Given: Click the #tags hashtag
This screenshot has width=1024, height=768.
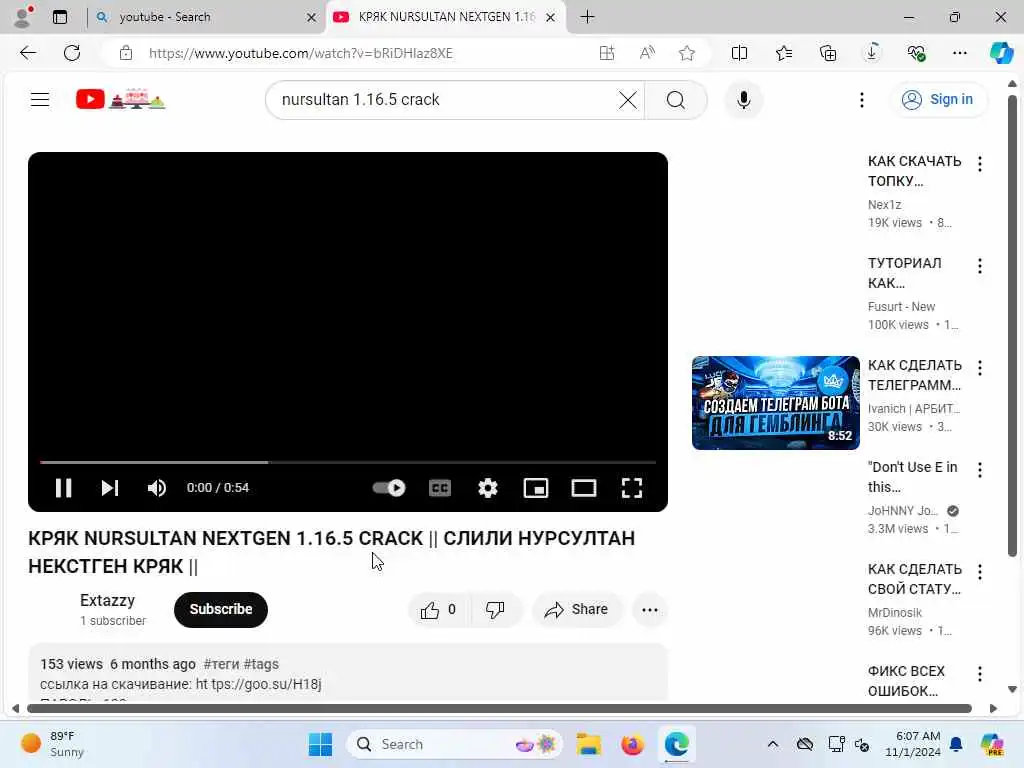Looking at the screenshot, I should click(x=261, y=664).
